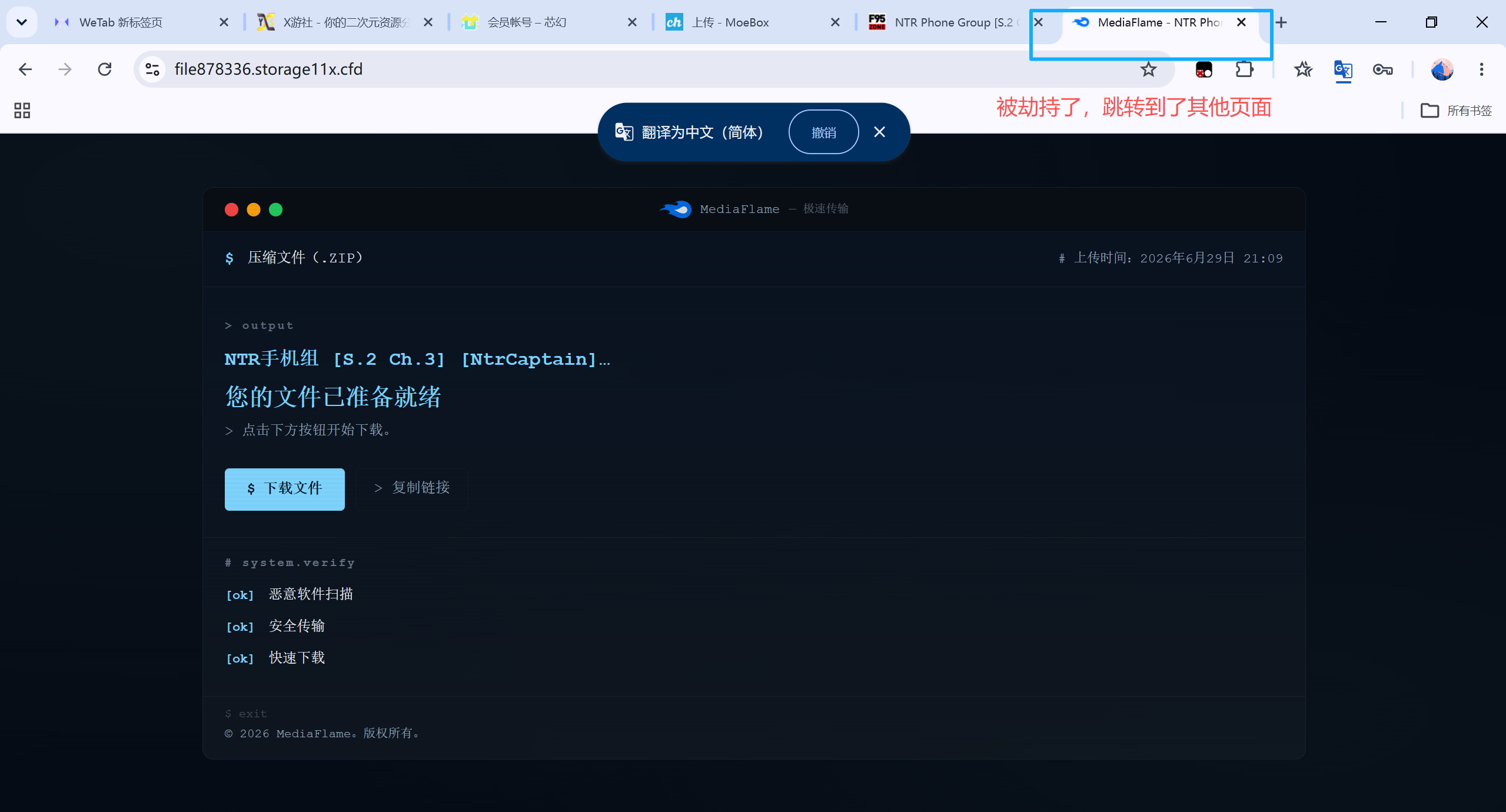
Task: Open a new browser tab
Action: click(x=1281, y=22)
